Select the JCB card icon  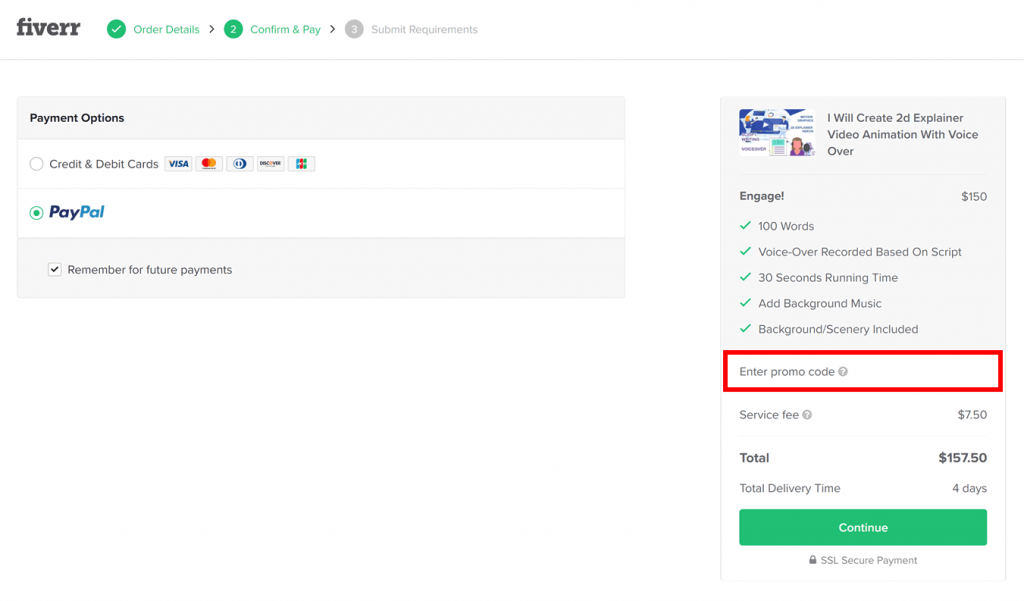point(301,163)
